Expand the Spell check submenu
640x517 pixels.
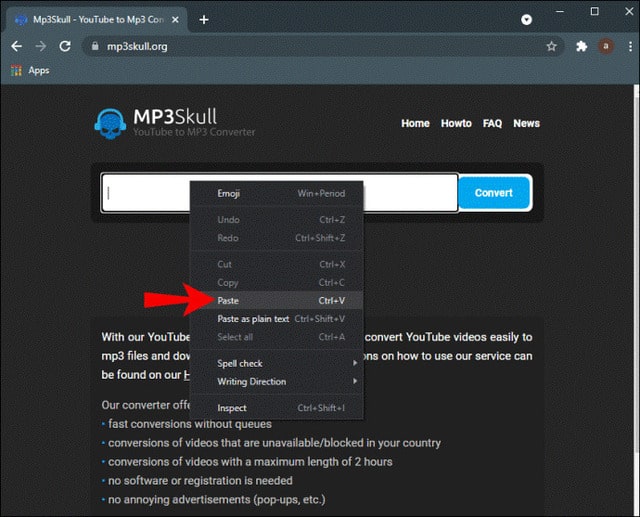click(277, 363)
